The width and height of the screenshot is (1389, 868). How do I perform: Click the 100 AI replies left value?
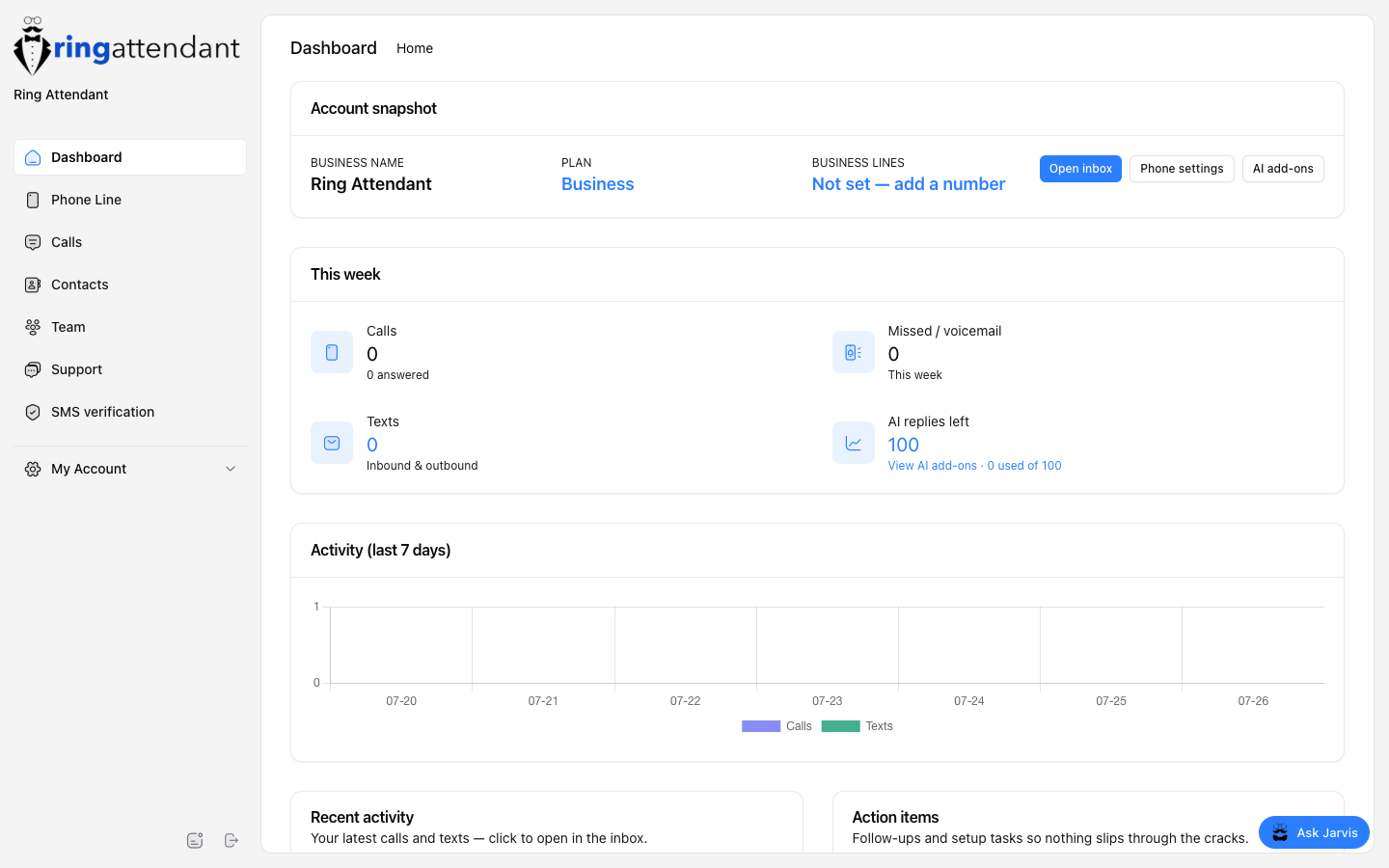coord(904,445)
